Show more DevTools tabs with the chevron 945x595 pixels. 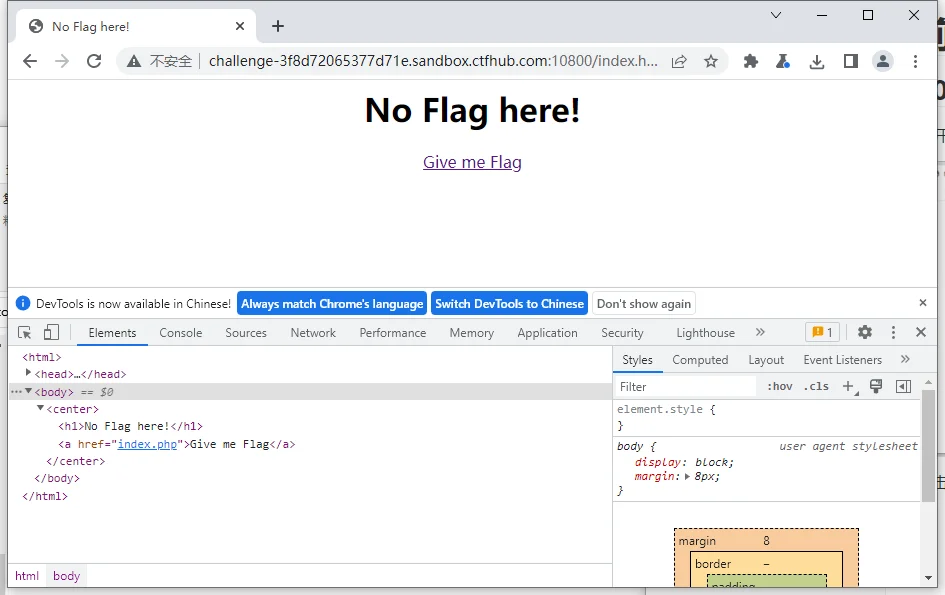760,333
